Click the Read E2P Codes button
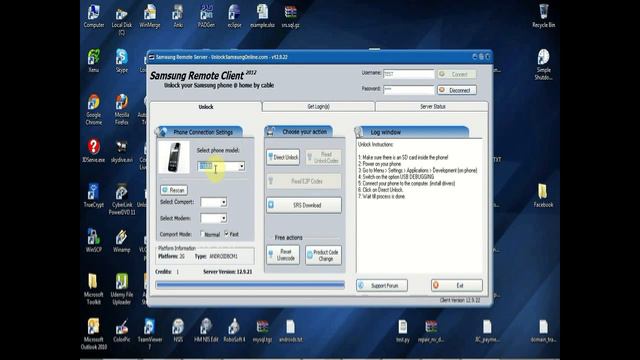 click(x=304, y=181)
